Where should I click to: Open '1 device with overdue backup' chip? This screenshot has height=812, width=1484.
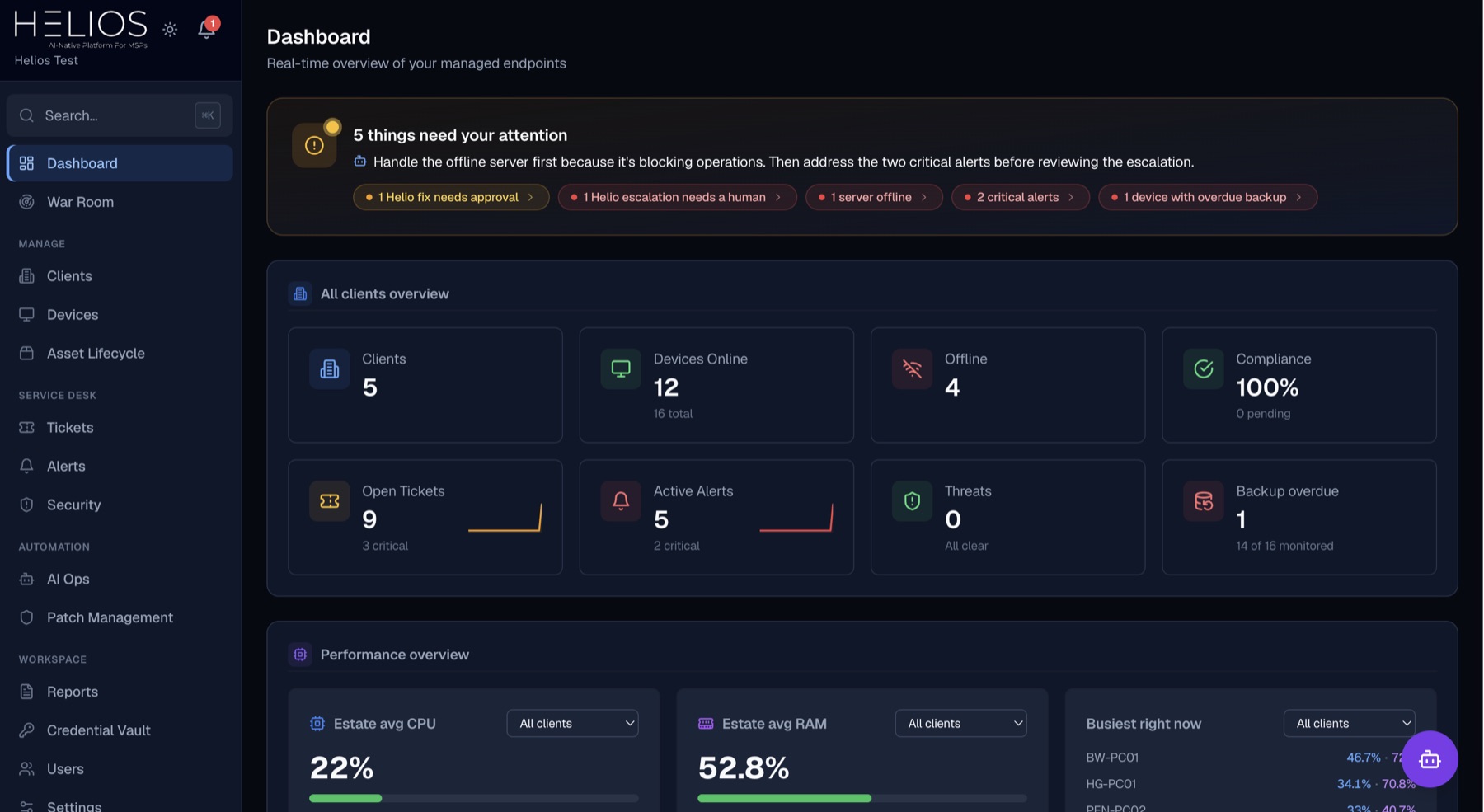click(x=1208, y=198)
